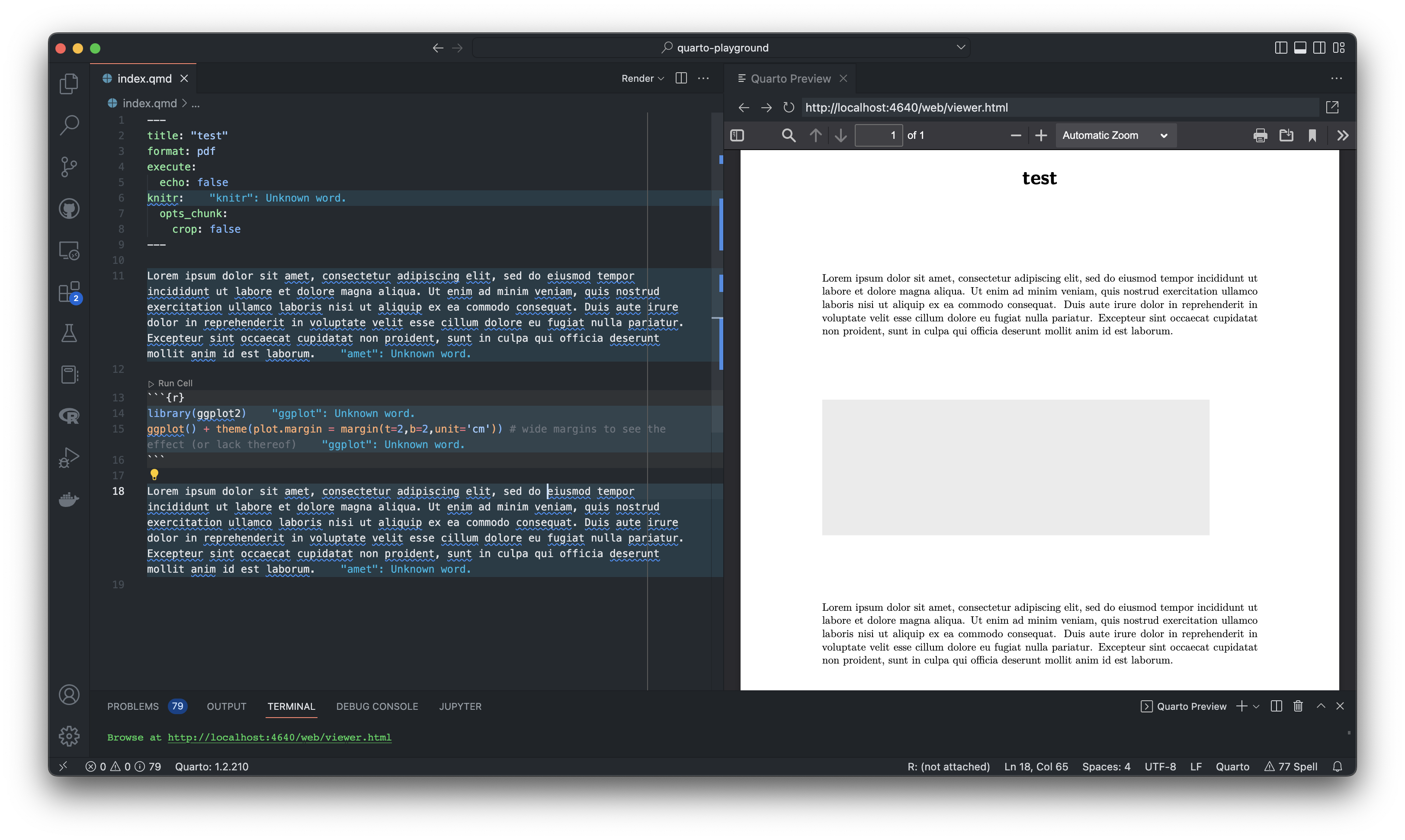Toggle panel layout button in title bar
This screenshot has height=840, width=1405.
[x=1300, y=48]
